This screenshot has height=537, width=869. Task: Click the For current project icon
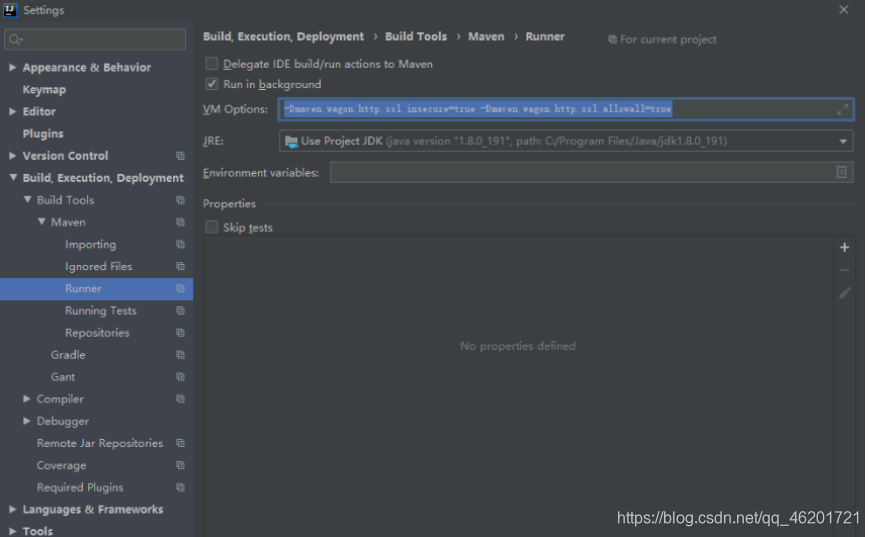click(x=612, y=39)
